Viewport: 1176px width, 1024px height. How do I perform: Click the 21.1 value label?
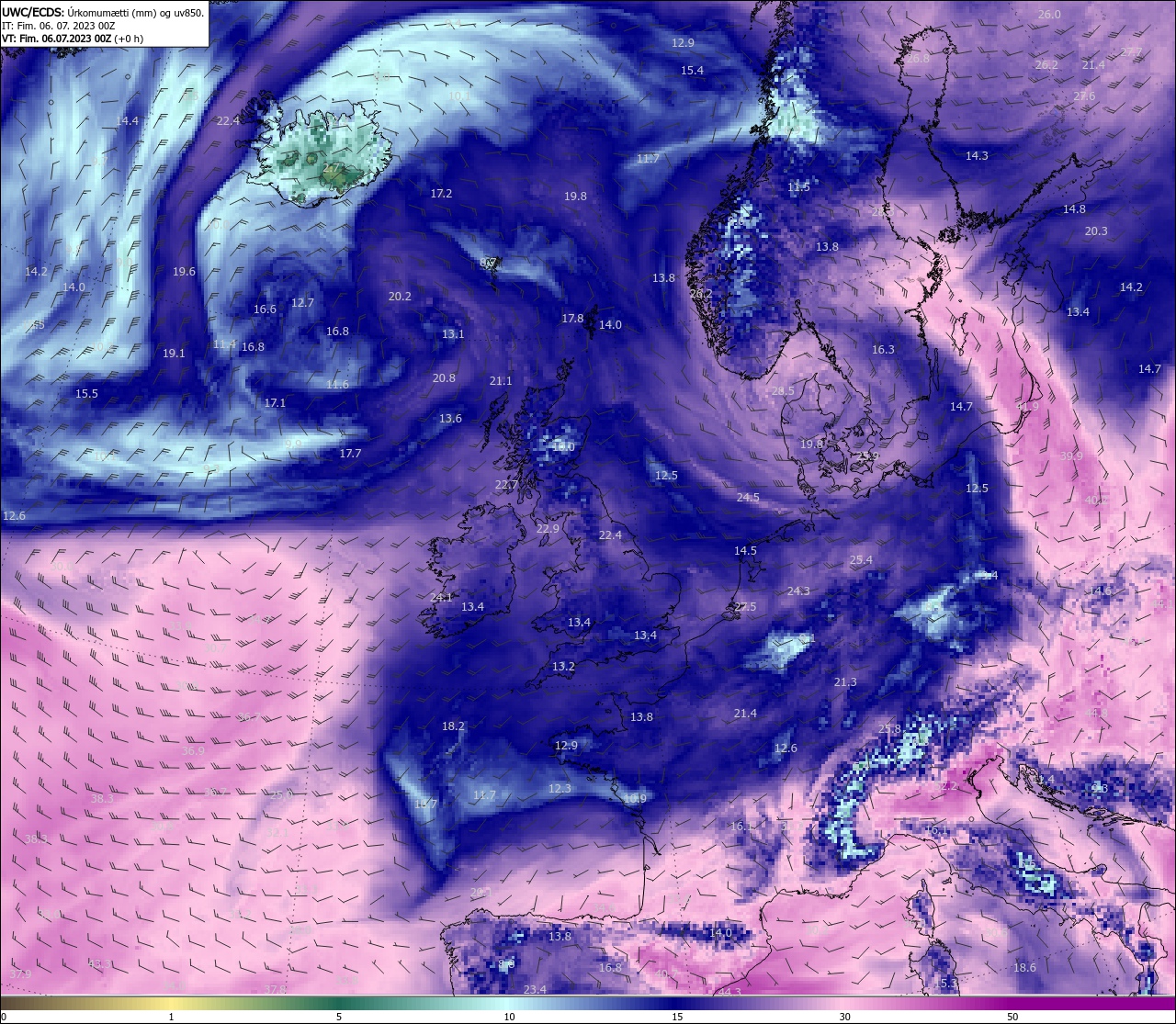[501, 381]
